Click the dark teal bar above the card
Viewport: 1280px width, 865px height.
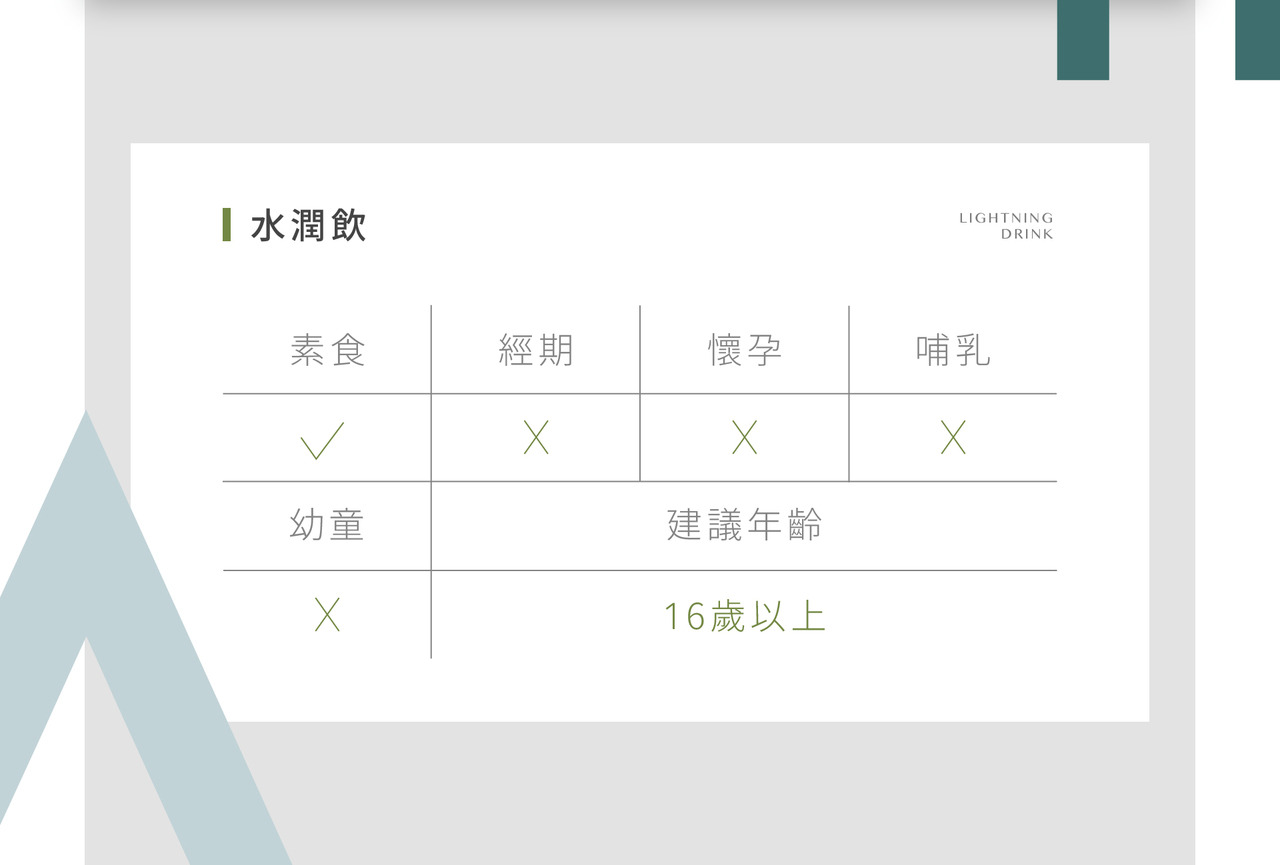[1083, 38]
